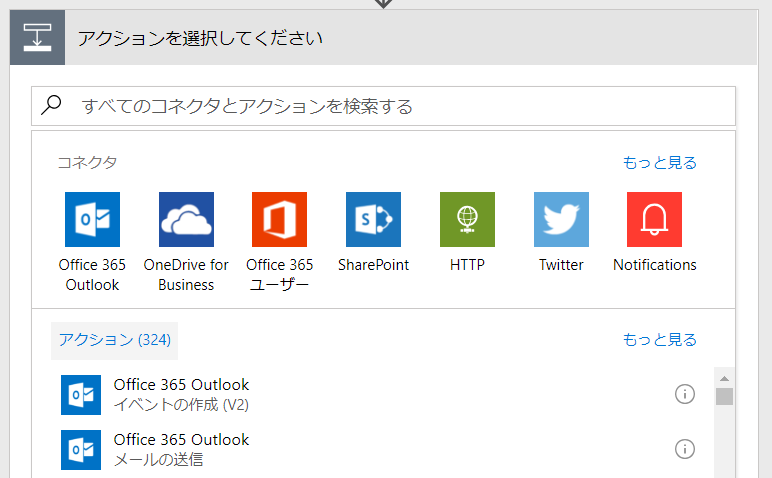Focus the connector and action search field
Viewport: 772px width, 478px height.
(384, 106)
